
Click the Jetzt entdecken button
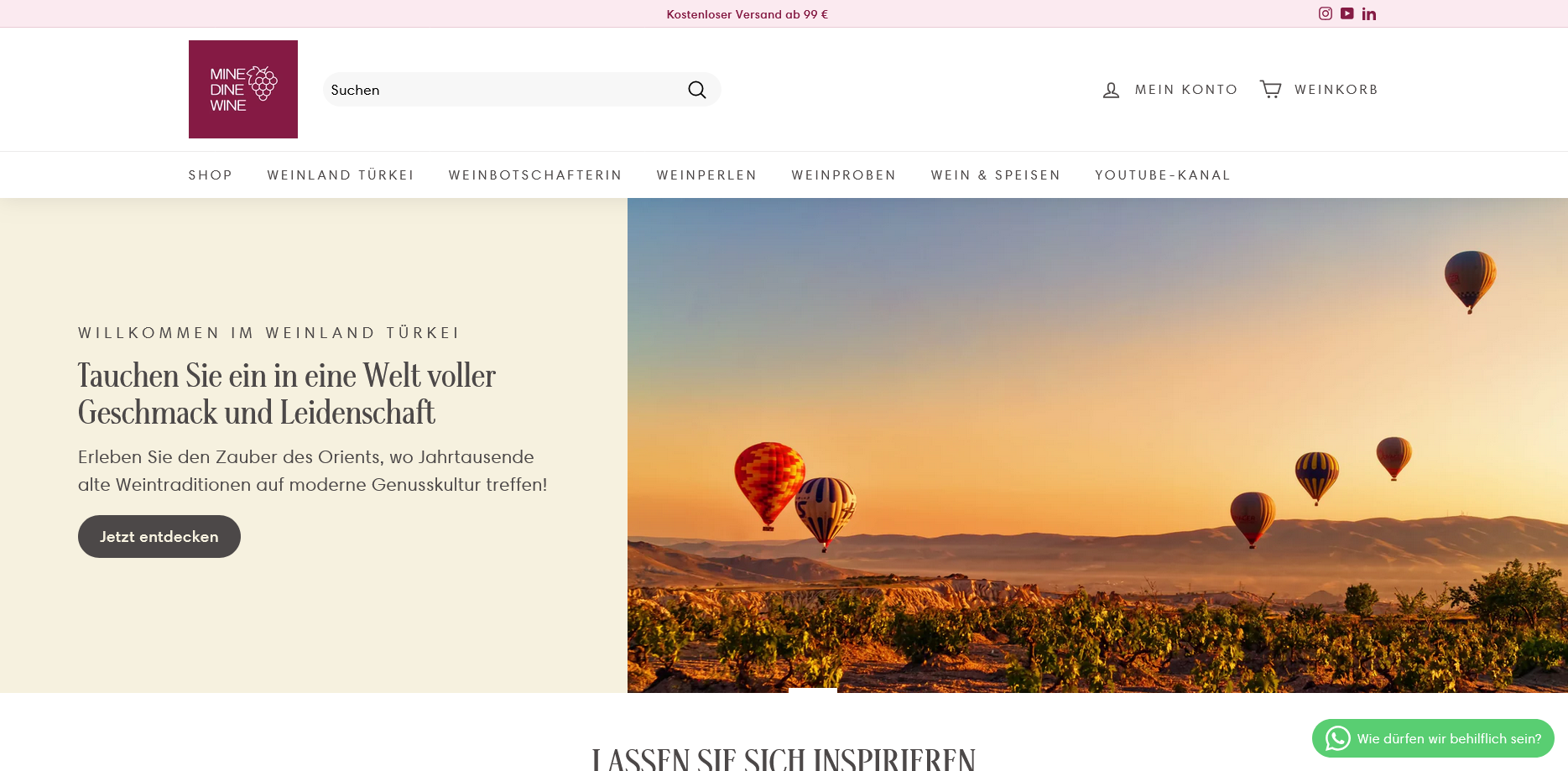(159, 536)
